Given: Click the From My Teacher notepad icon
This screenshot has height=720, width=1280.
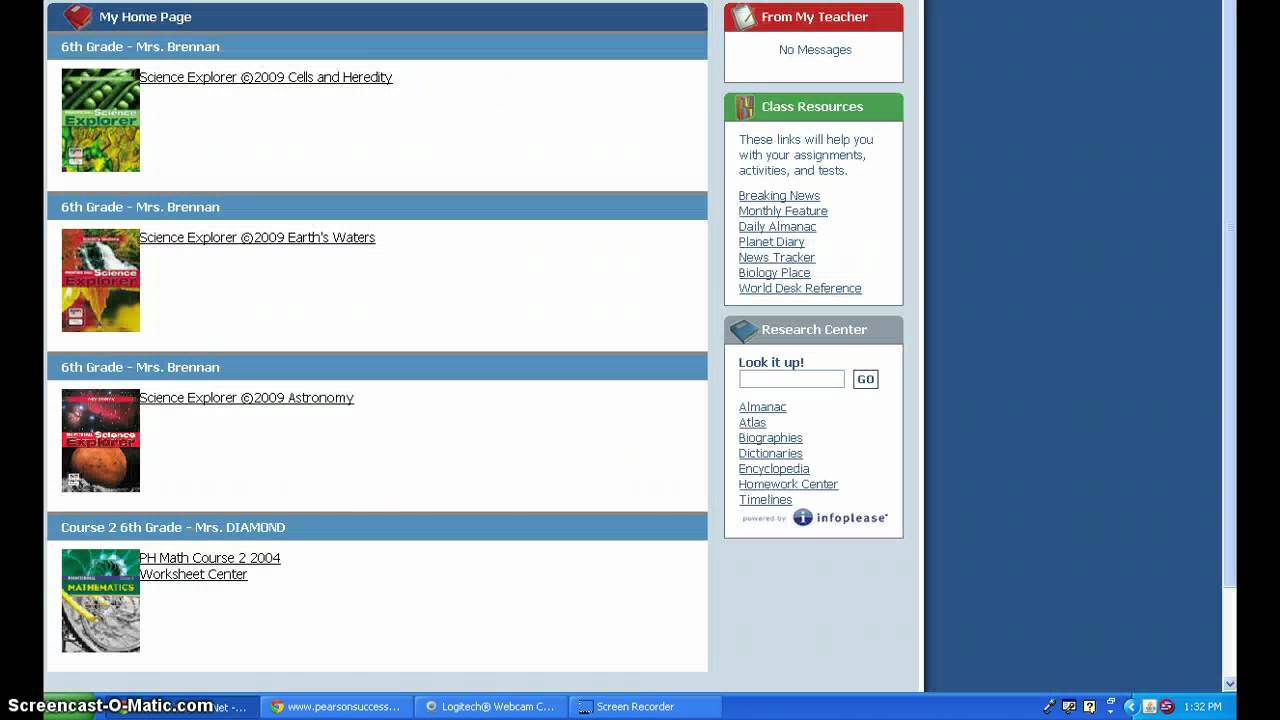Looking at the screenshot, I should click(x=743, y=17).
